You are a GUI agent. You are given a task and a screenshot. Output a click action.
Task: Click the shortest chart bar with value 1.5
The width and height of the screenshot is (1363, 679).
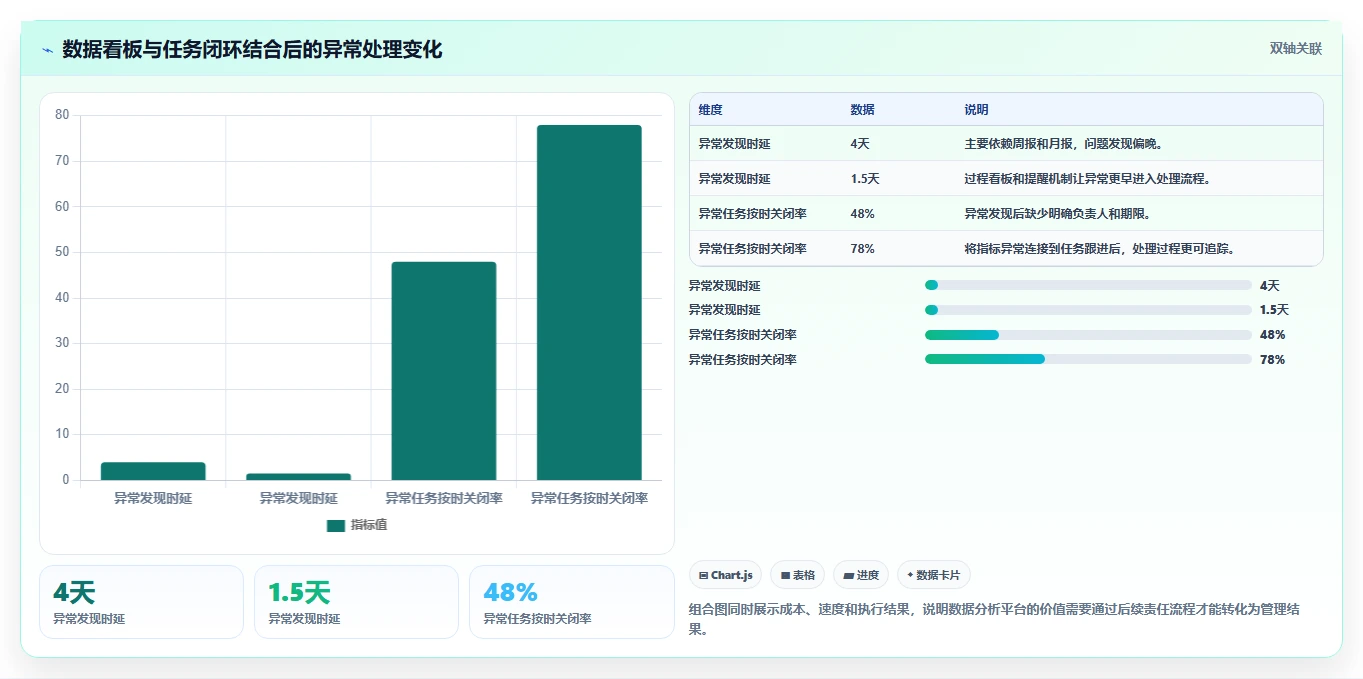point(298,477)
